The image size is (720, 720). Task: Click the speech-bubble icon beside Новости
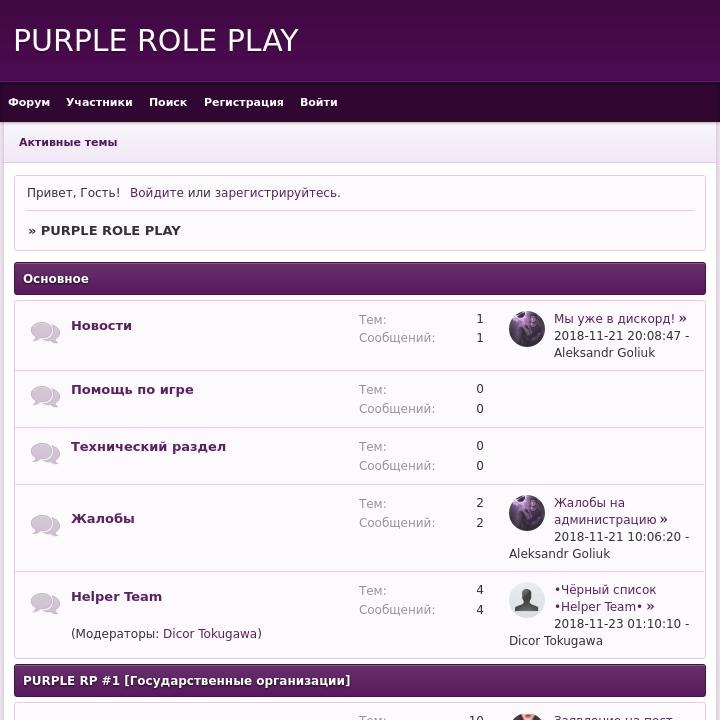(x=45, y=332)
